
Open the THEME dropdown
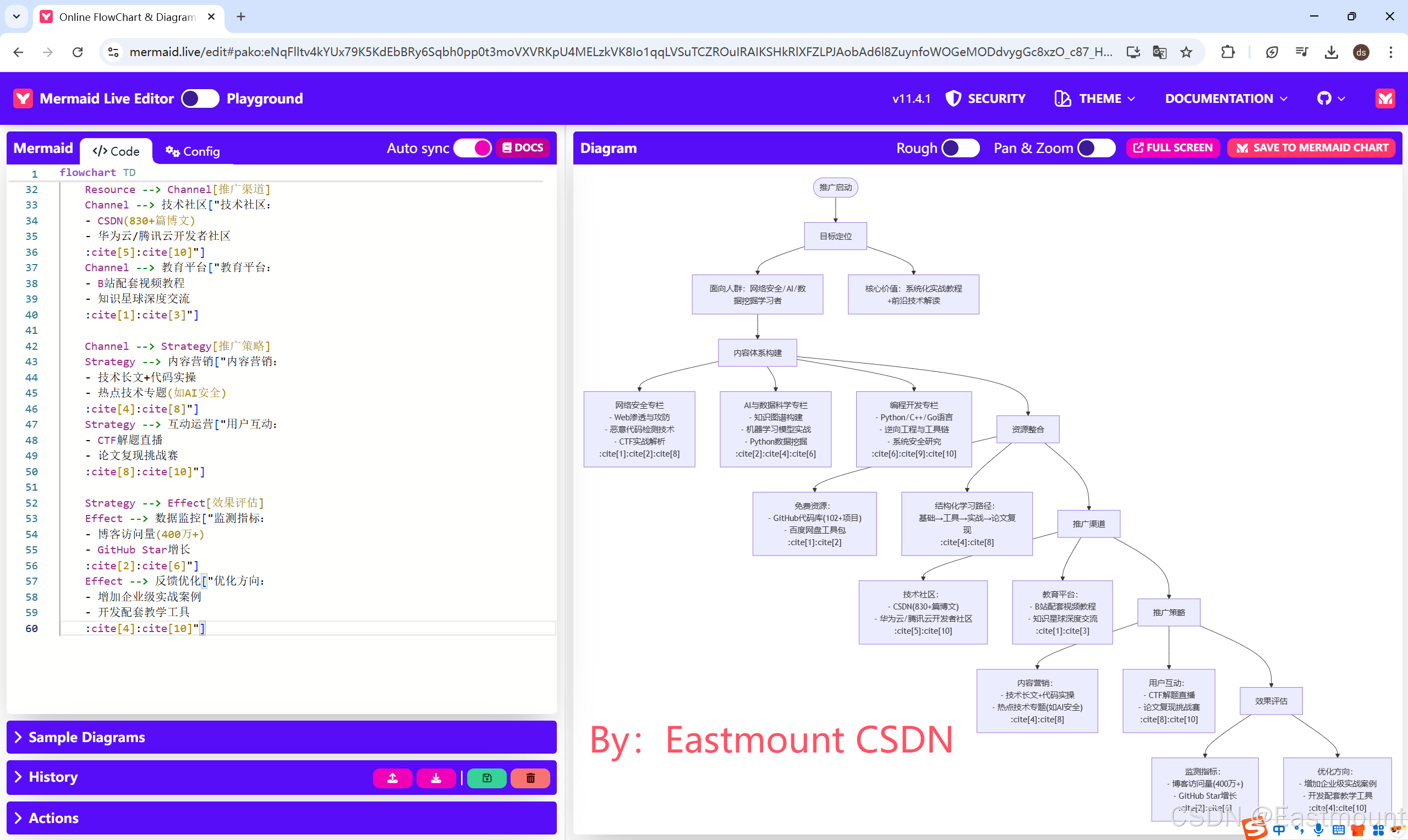coord(1095,98)
